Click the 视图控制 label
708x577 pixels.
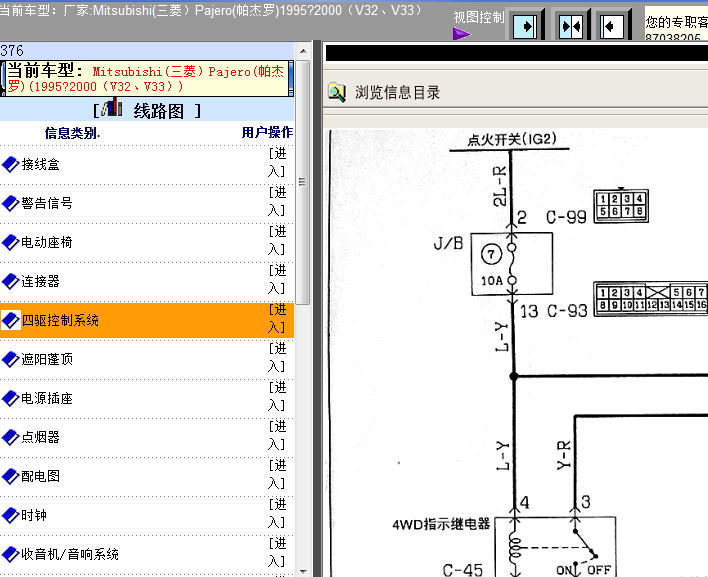(479, 17)
